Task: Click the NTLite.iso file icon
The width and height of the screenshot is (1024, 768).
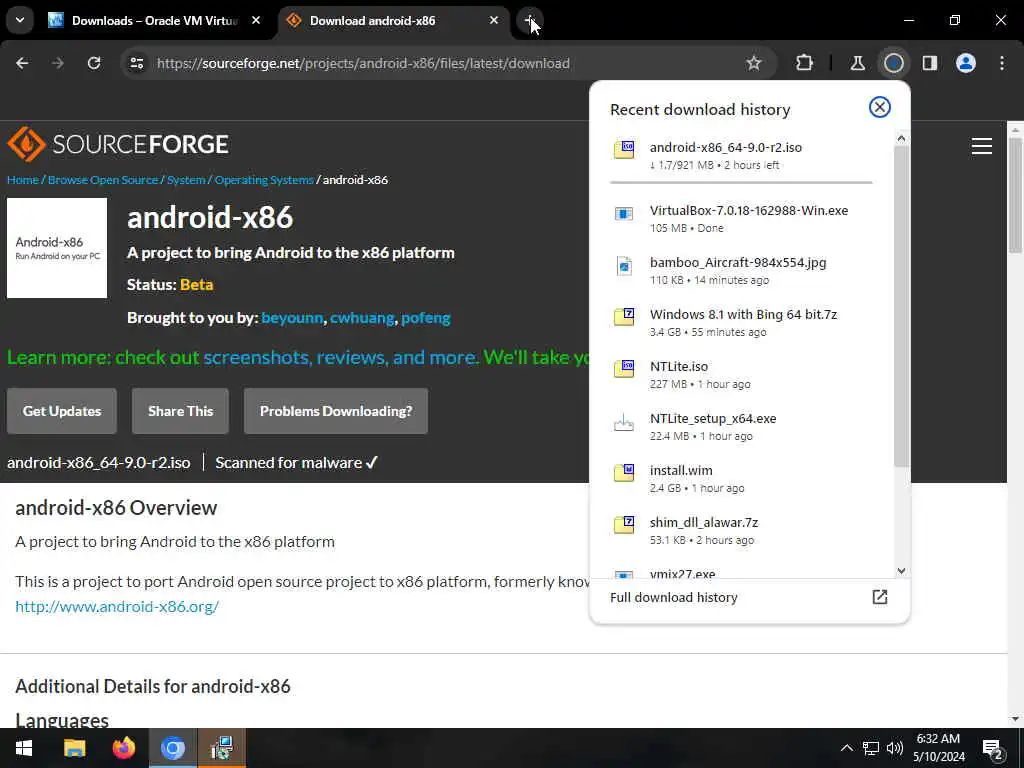Action: 624,369
